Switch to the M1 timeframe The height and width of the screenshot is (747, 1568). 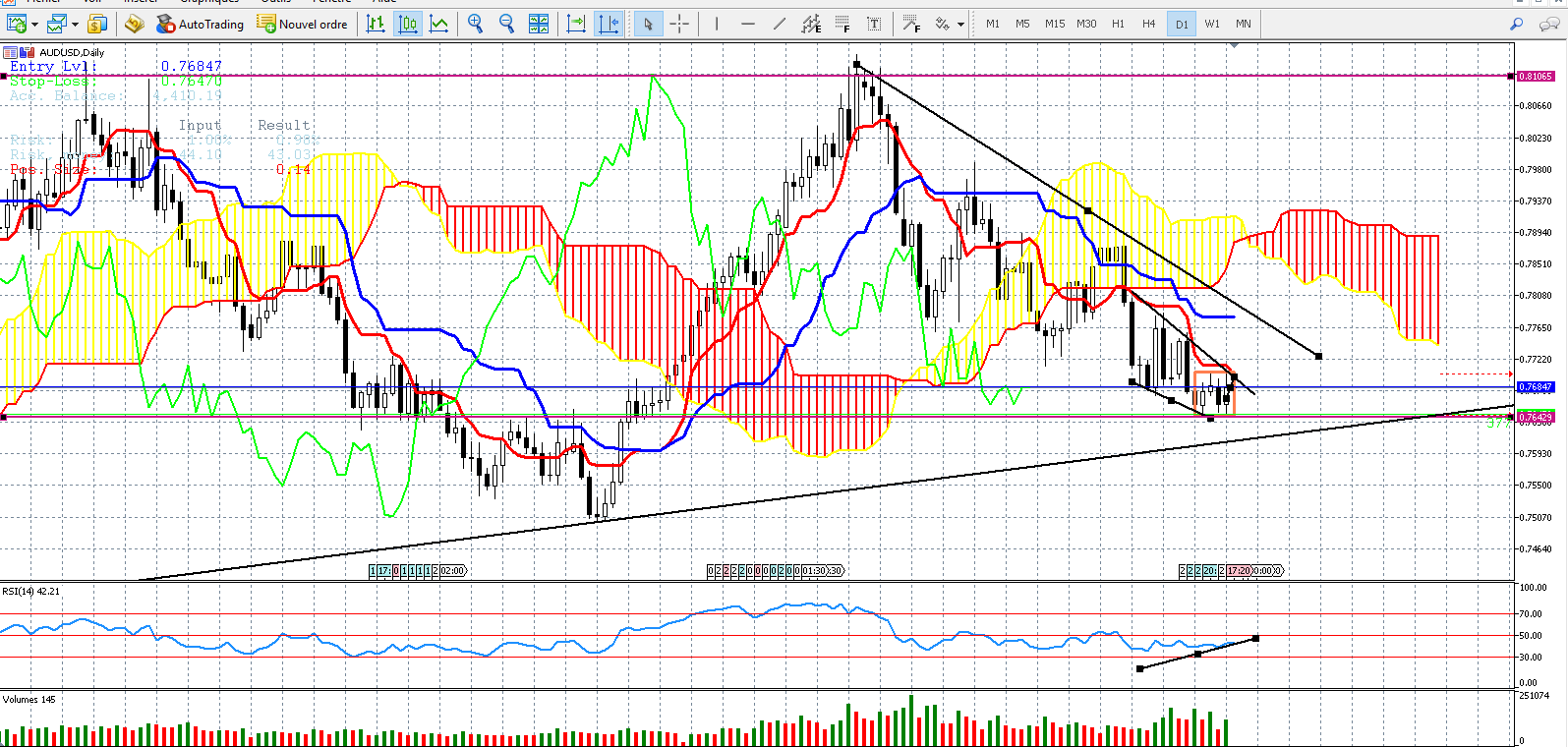point(993,24)
